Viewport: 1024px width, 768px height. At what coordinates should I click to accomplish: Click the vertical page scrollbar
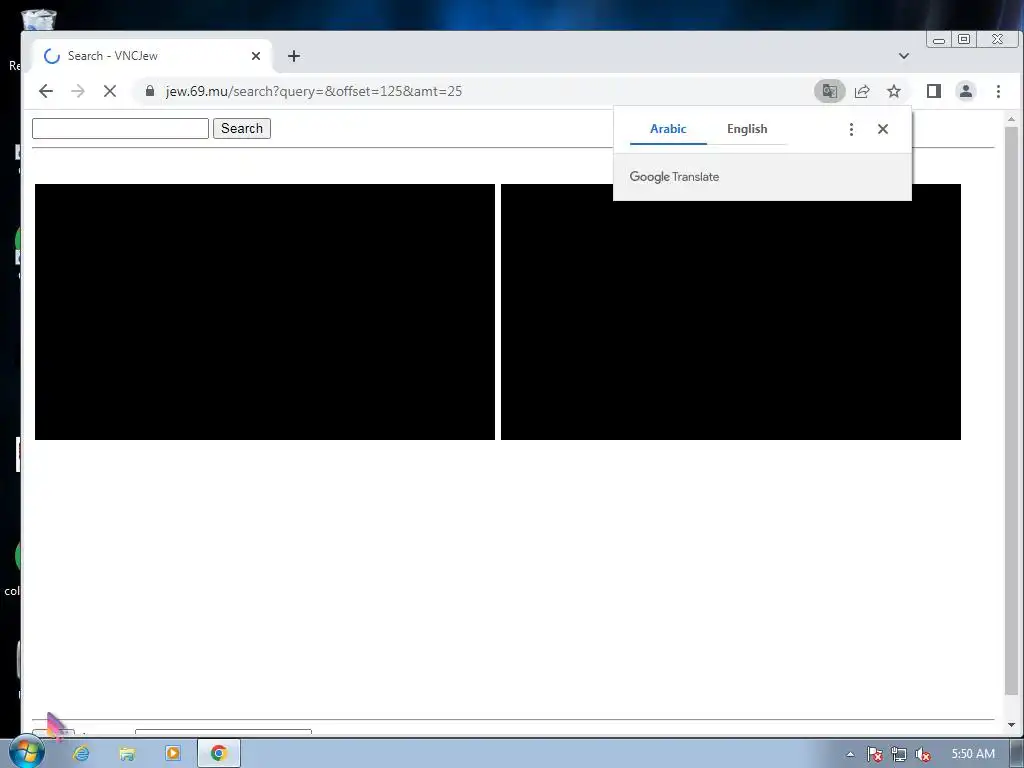[1011, 411]
